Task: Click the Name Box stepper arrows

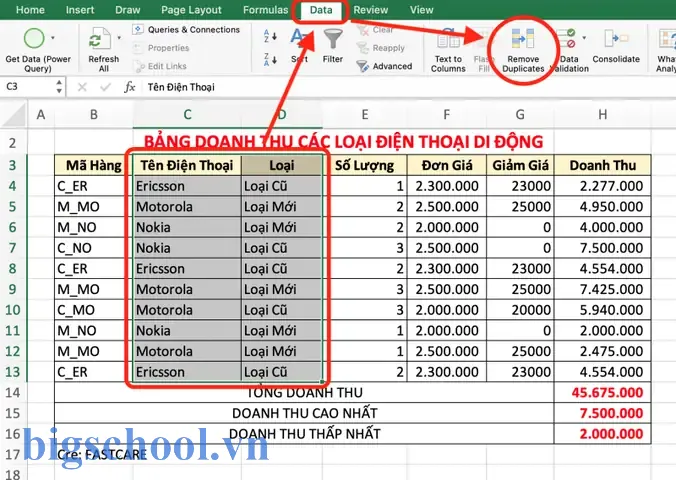Action: coord(59,87)
